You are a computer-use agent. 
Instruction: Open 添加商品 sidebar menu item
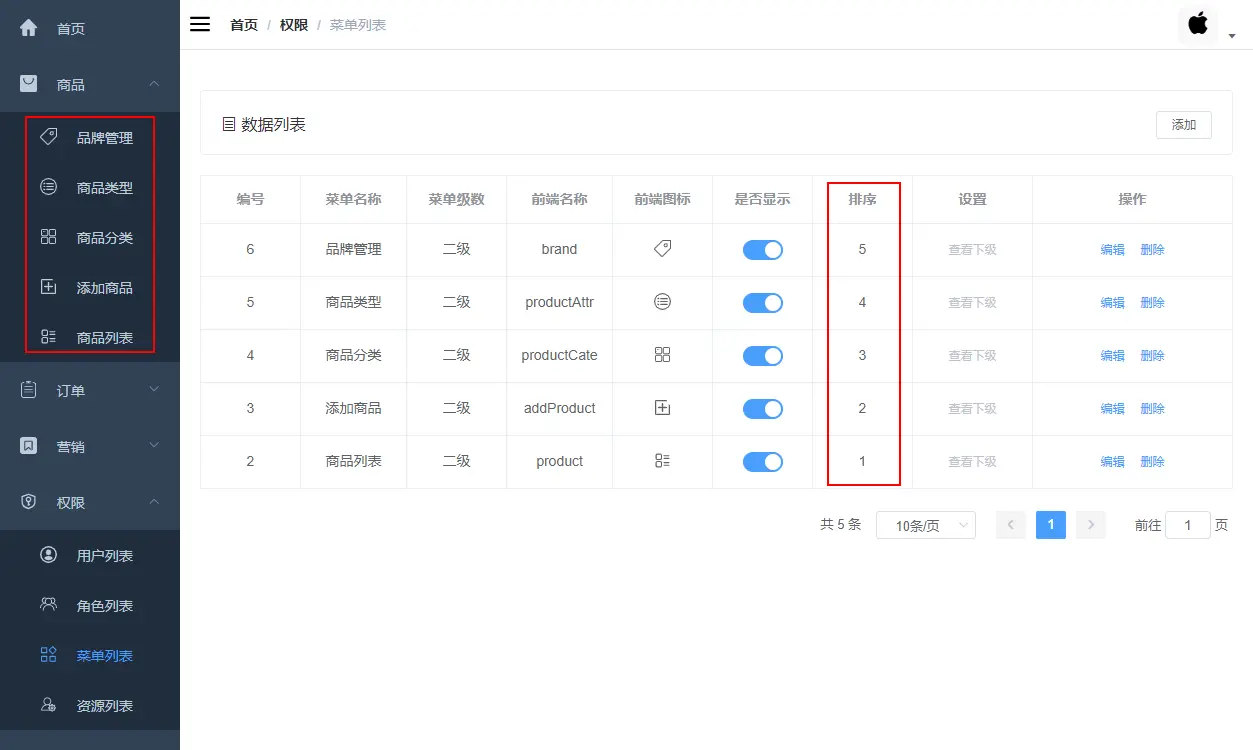90,287
